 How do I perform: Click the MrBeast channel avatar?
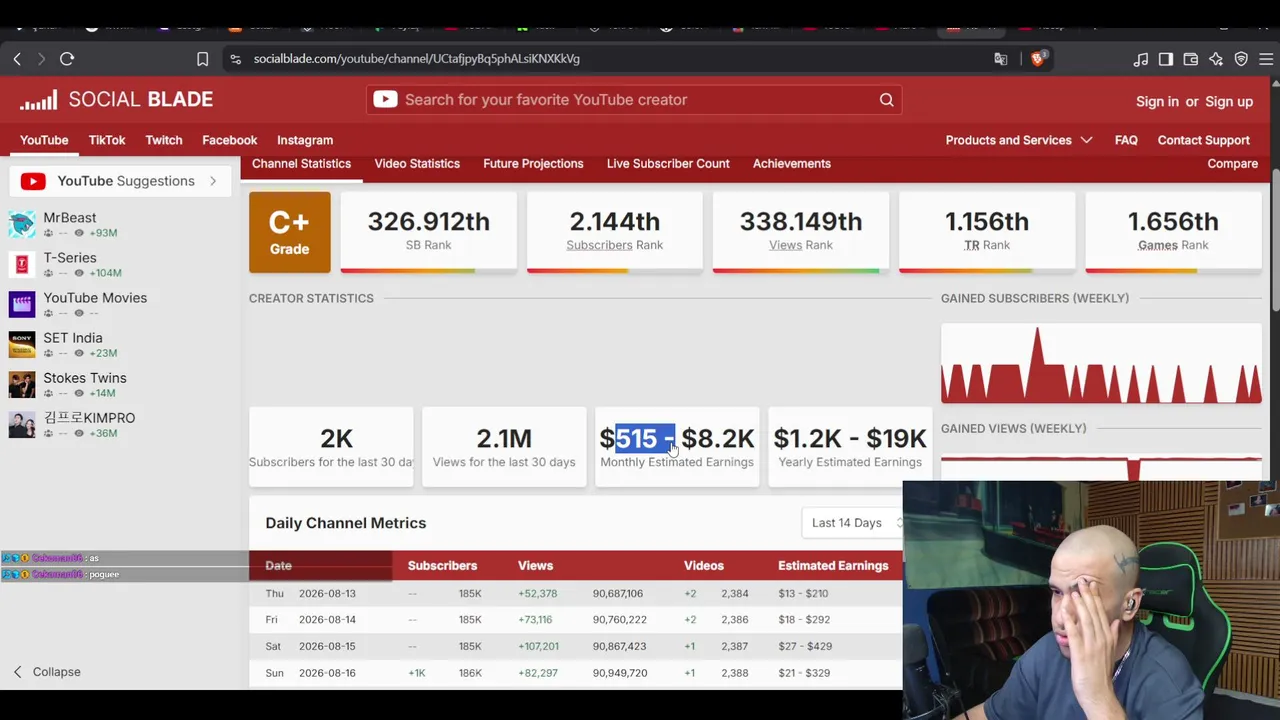22,224
